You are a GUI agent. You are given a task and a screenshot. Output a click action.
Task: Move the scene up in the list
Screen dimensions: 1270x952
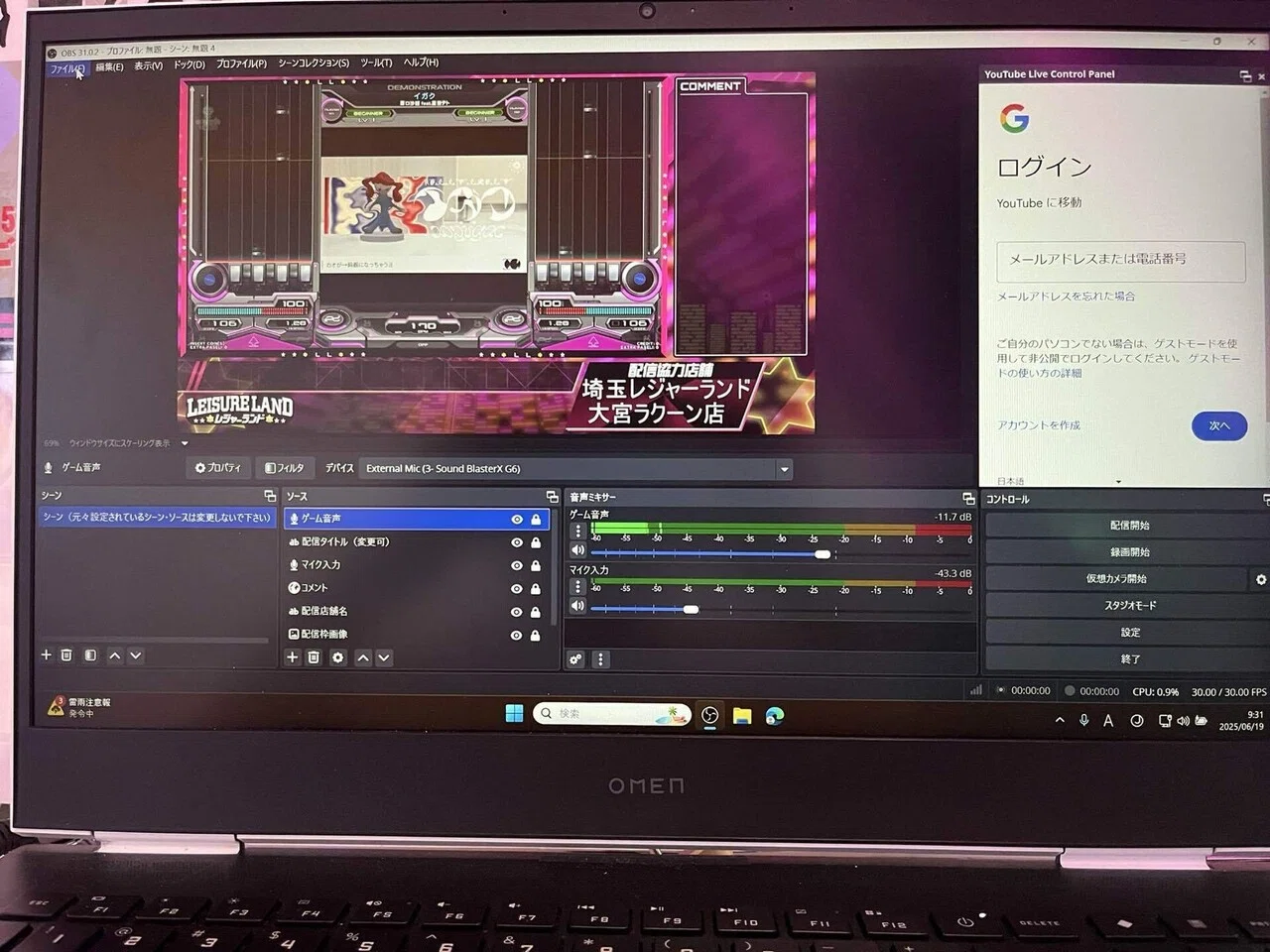pos(114,655)
